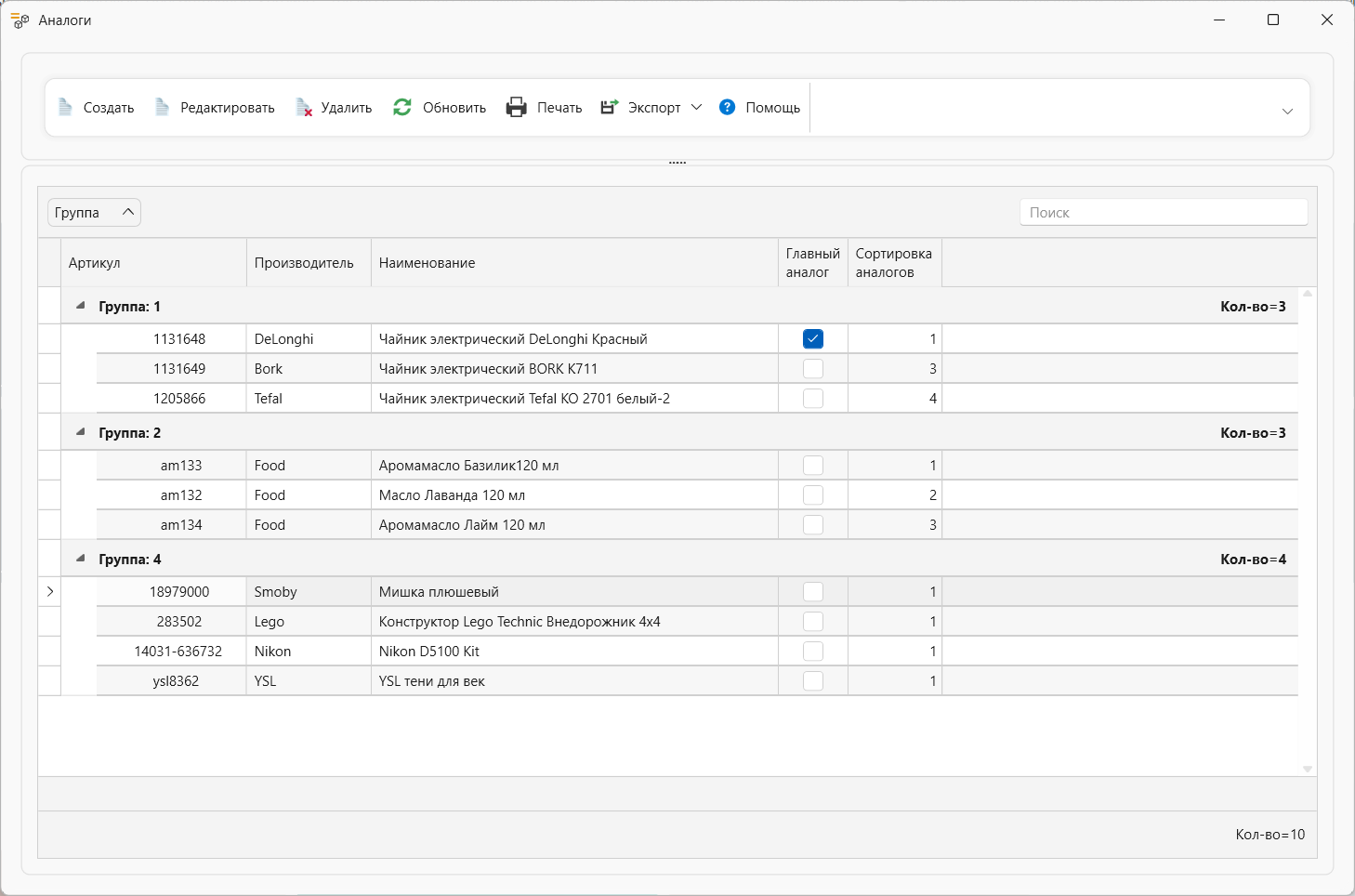Viewport: 1355px width, 896px height.
Task: Click name Мишка плюшевый
Action: click(x=440, y=592)
